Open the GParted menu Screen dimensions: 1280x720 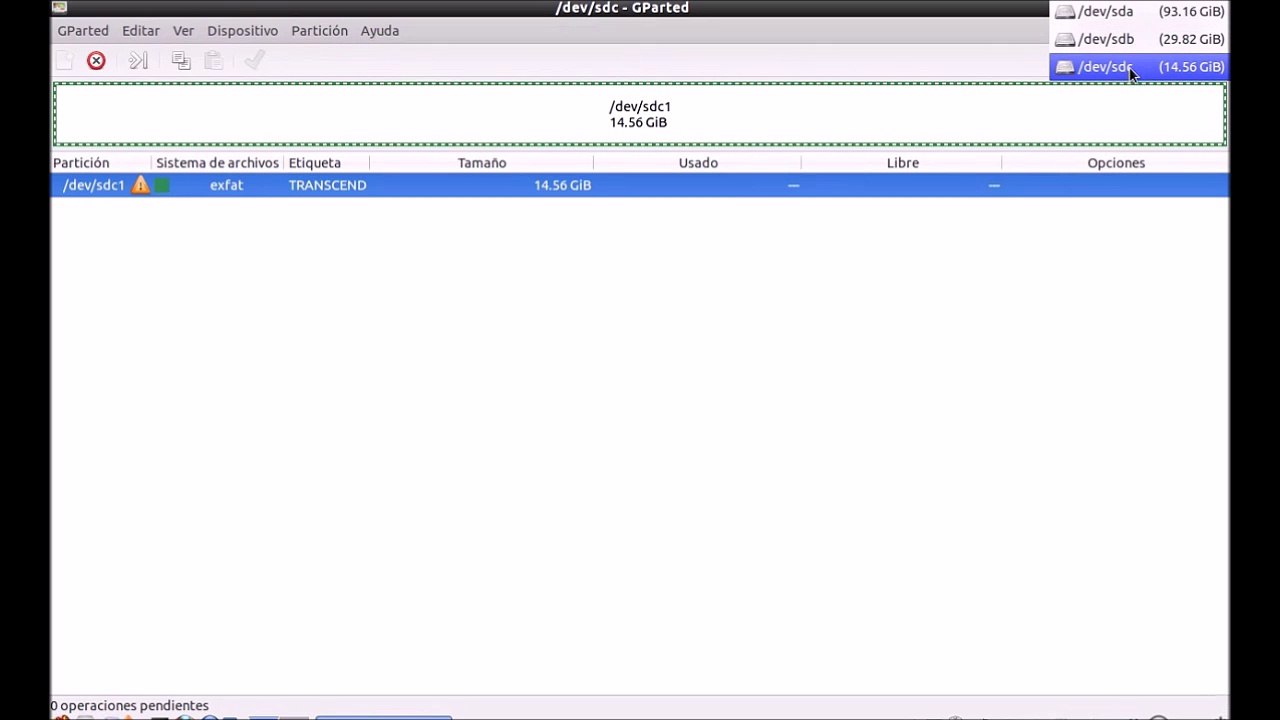tap(83, 31)
